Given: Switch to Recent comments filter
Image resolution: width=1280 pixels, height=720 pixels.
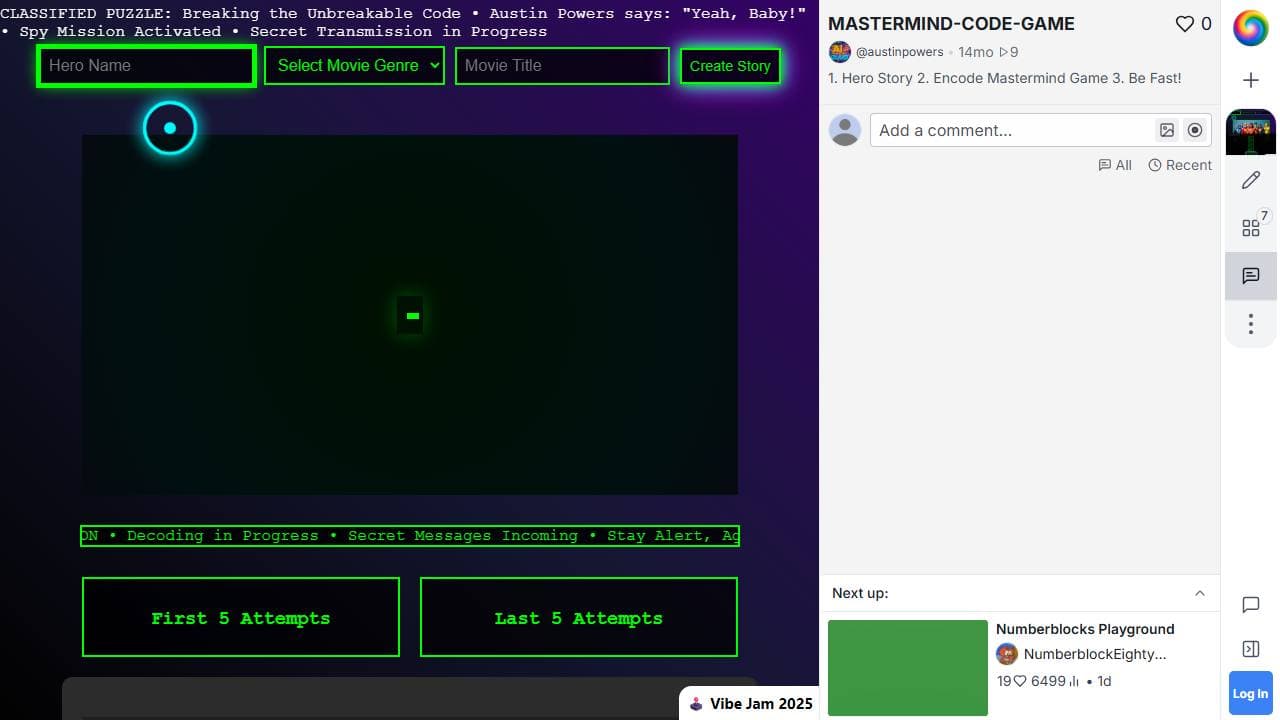Looking at the screenshot, I should coord(1180,165).
